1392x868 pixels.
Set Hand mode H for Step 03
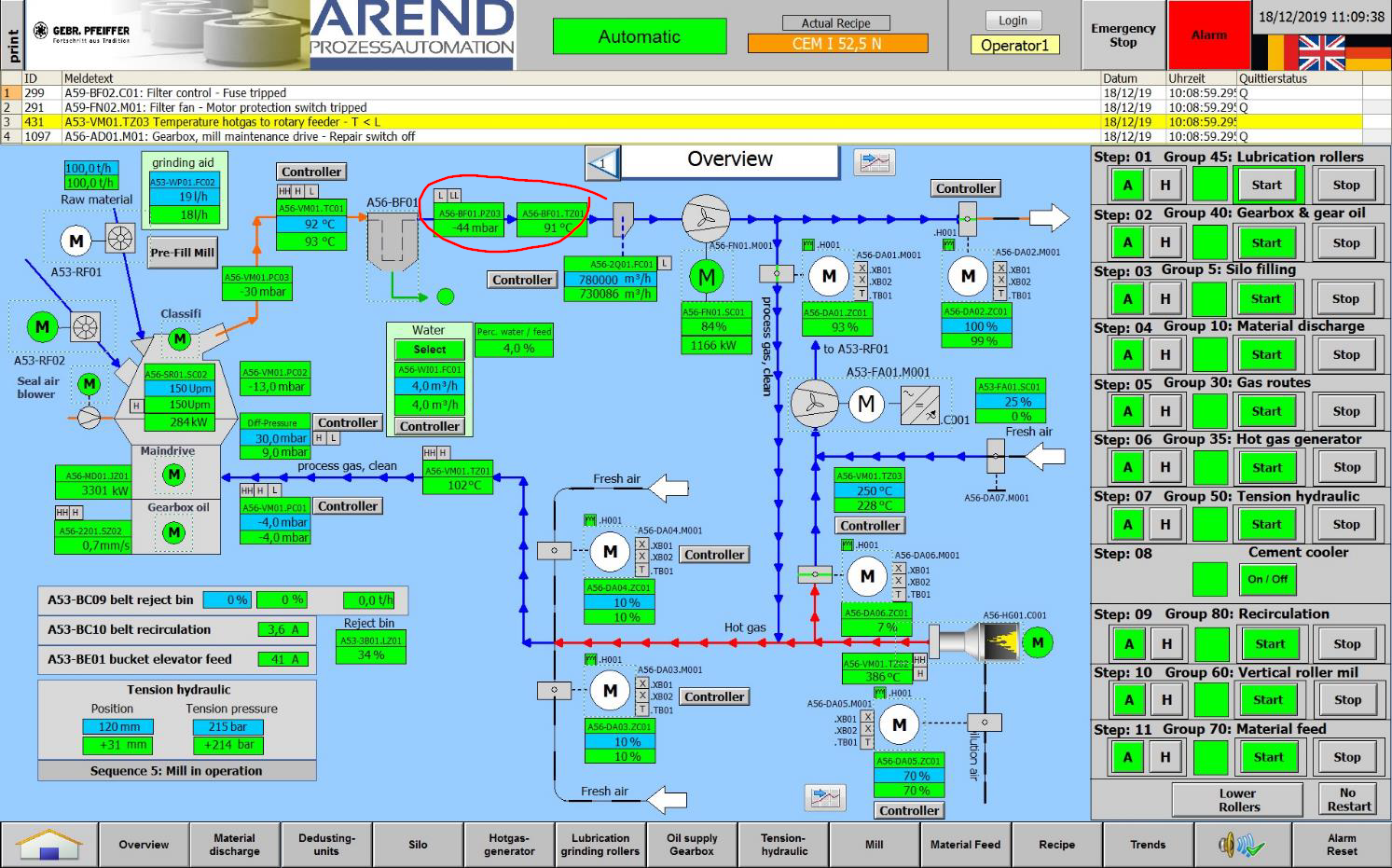(x=1165, y=298)
